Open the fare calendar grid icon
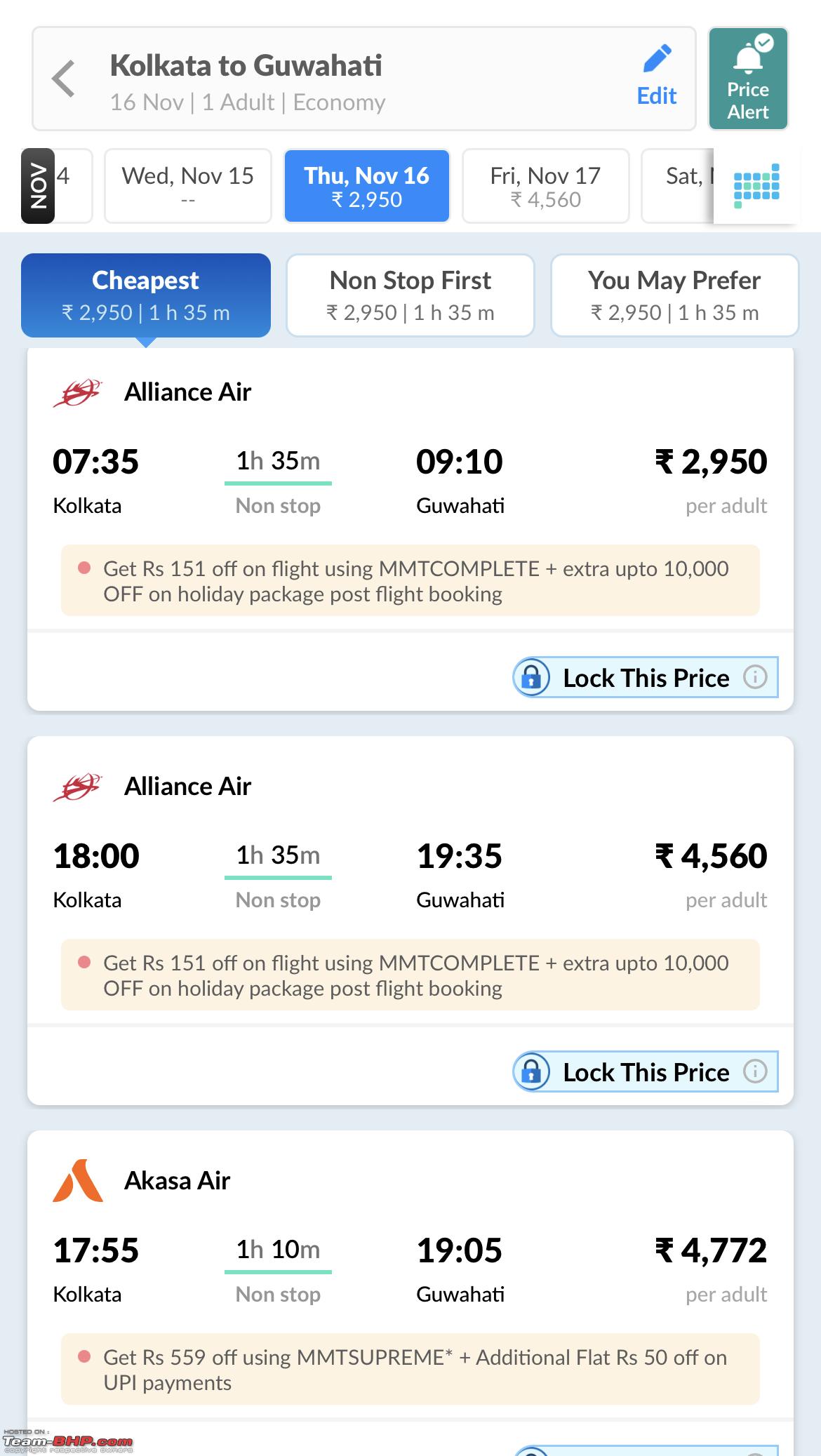The width and height of the screenshot is (821, 1456). (x=756, y=186)
